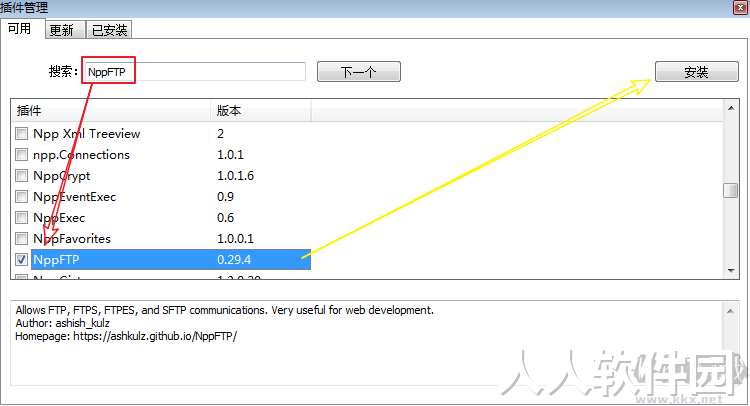Tick the NppExec checkbox
This screenshot has height=406, width=750.
(x=21, y=218)
